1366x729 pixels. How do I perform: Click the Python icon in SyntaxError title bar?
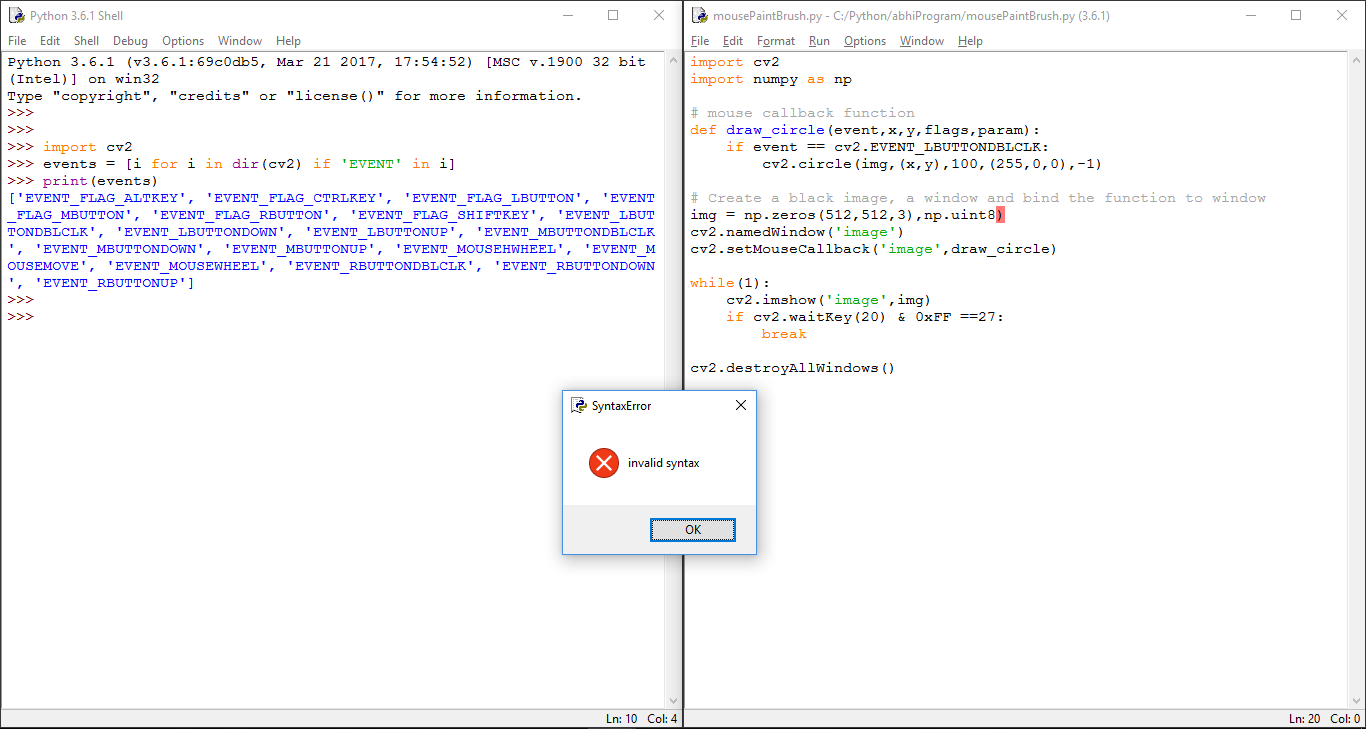pyautogui.click(x=578, y=405)
